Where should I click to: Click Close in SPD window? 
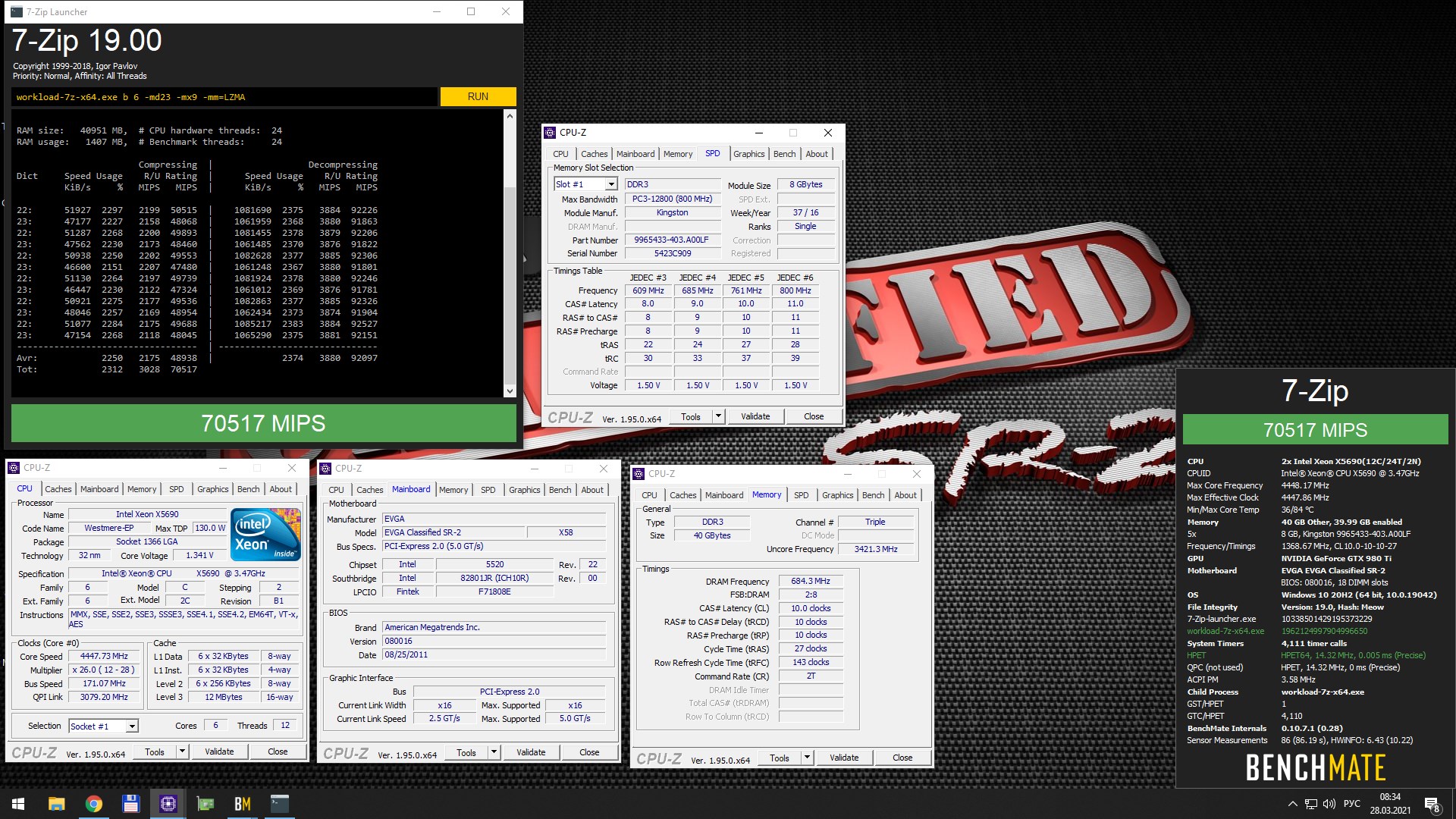point(814,416)
